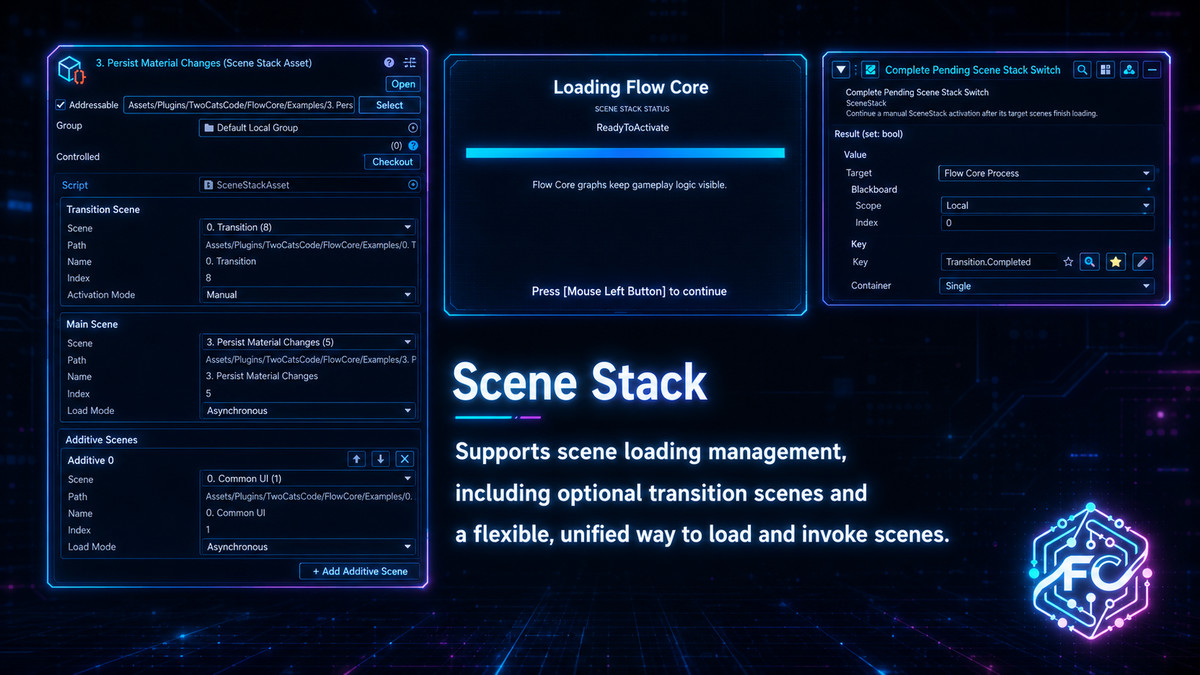The width and height of the screenshot is (1200, 675).
Task: Click the blue help icon next to (0)
Action: tap(413, 145)
